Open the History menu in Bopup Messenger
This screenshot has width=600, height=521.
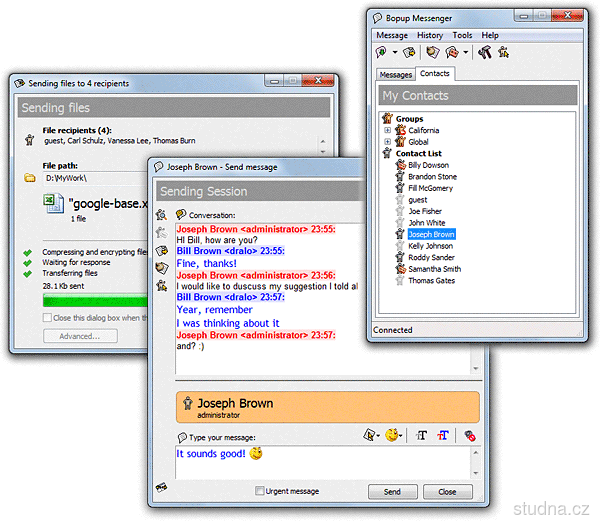[x=430, y=35]
